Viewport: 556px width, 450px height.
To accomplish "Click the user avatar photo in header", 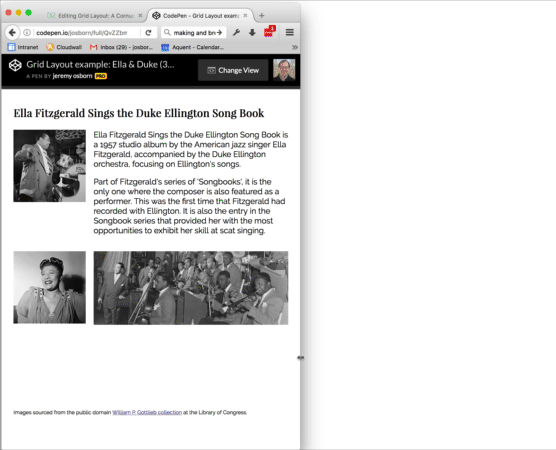I will coord(284,70).
